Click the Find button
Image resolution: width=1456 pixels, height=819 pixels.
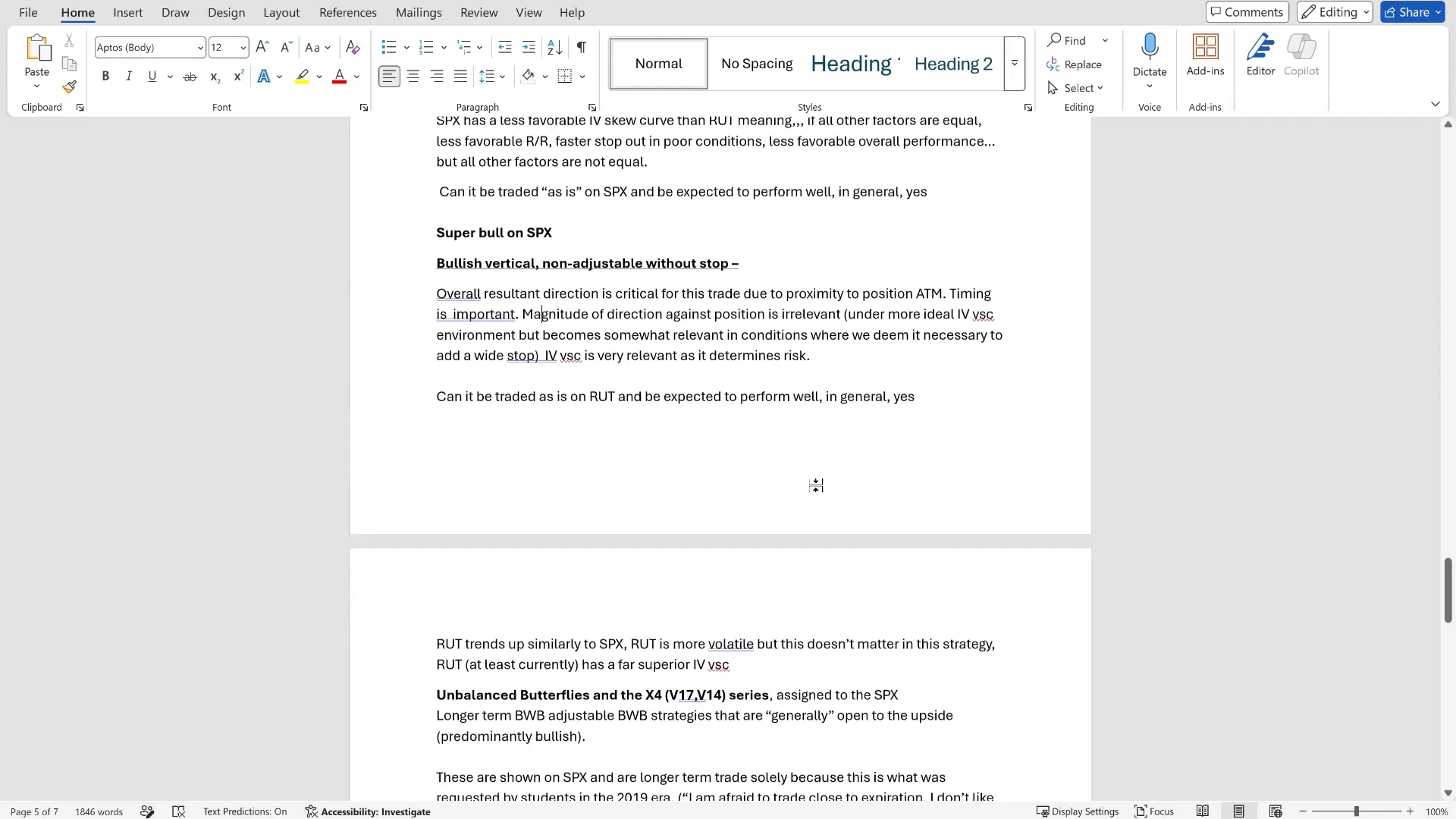click(1068, 40)
